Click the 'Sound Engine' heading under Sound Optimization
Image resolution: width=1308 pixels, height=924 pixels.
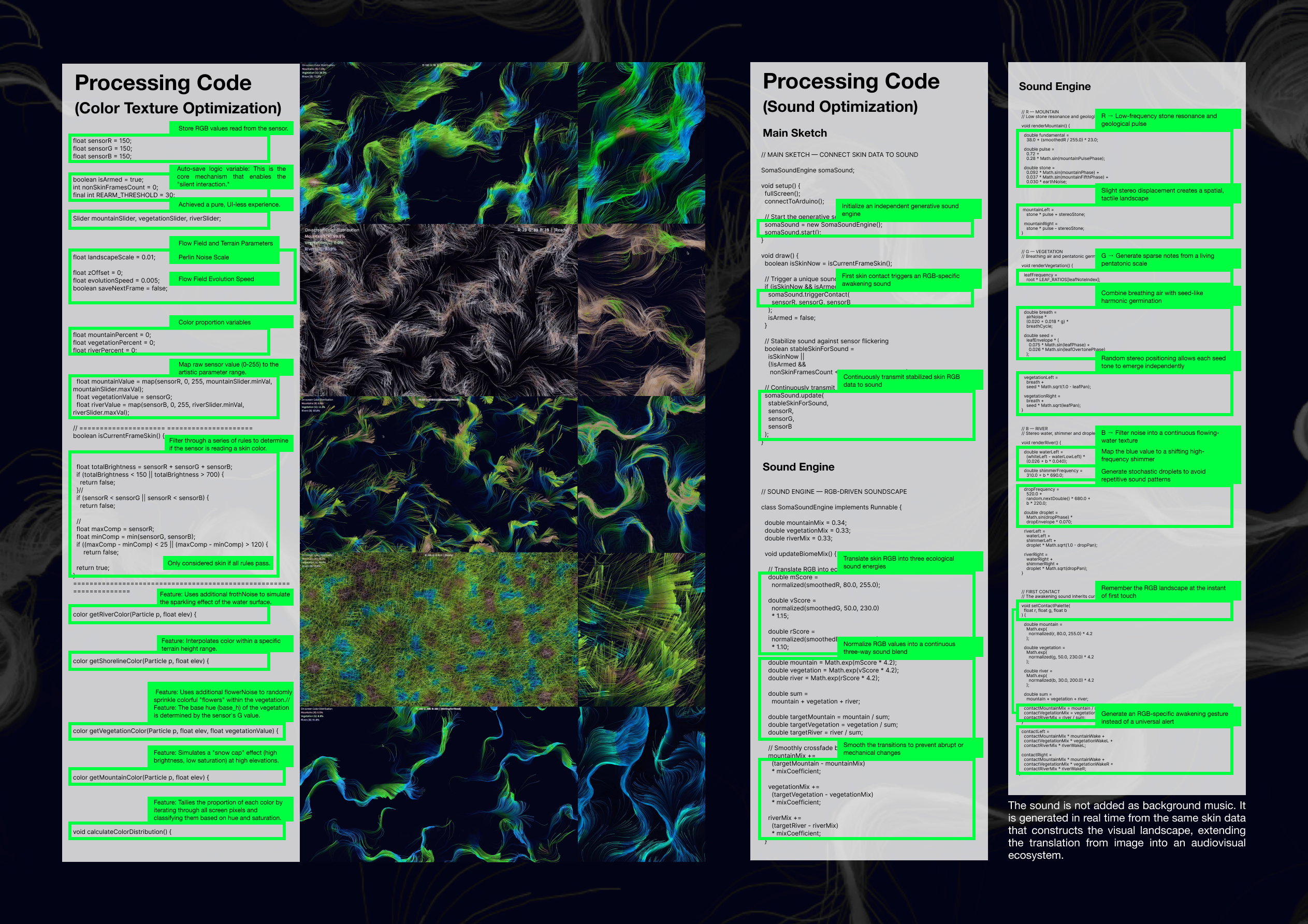(798, 467)
